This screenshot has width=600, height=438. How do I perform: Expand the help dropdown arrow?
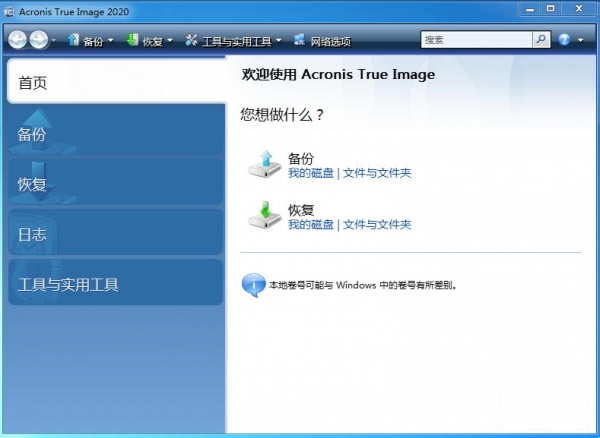(x=580, y=40)
